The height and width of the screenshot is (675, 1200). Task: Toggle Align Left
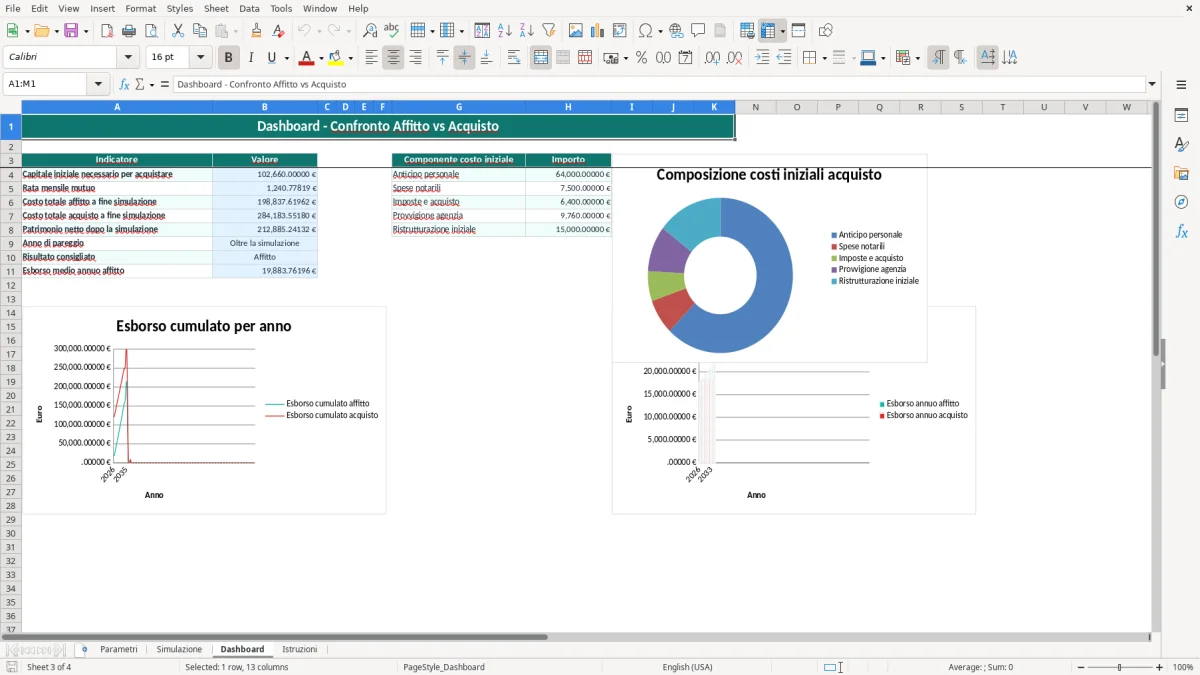371,58
